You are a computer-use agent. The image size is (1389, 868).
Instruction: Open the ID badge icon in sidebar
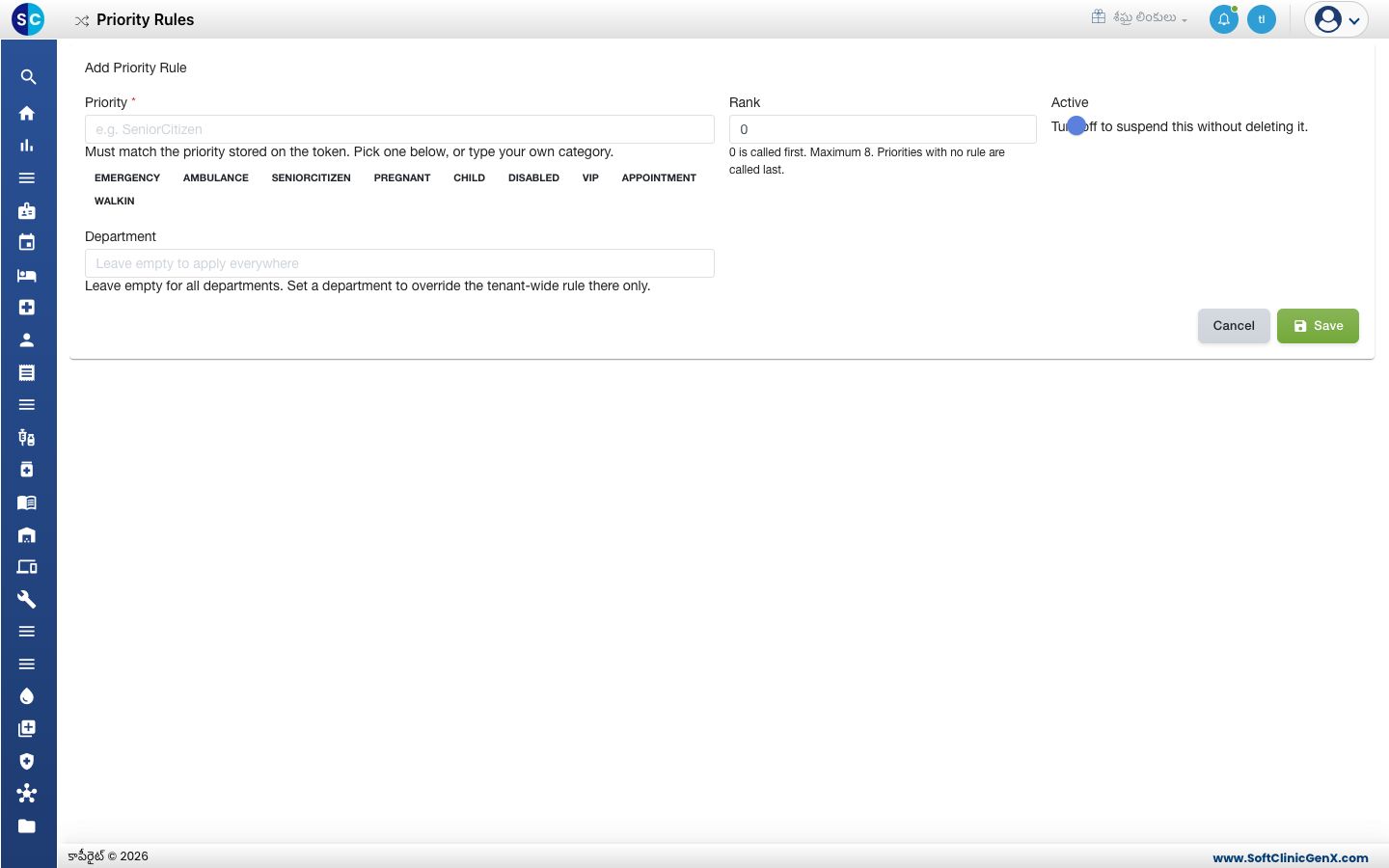click(27, 210)
